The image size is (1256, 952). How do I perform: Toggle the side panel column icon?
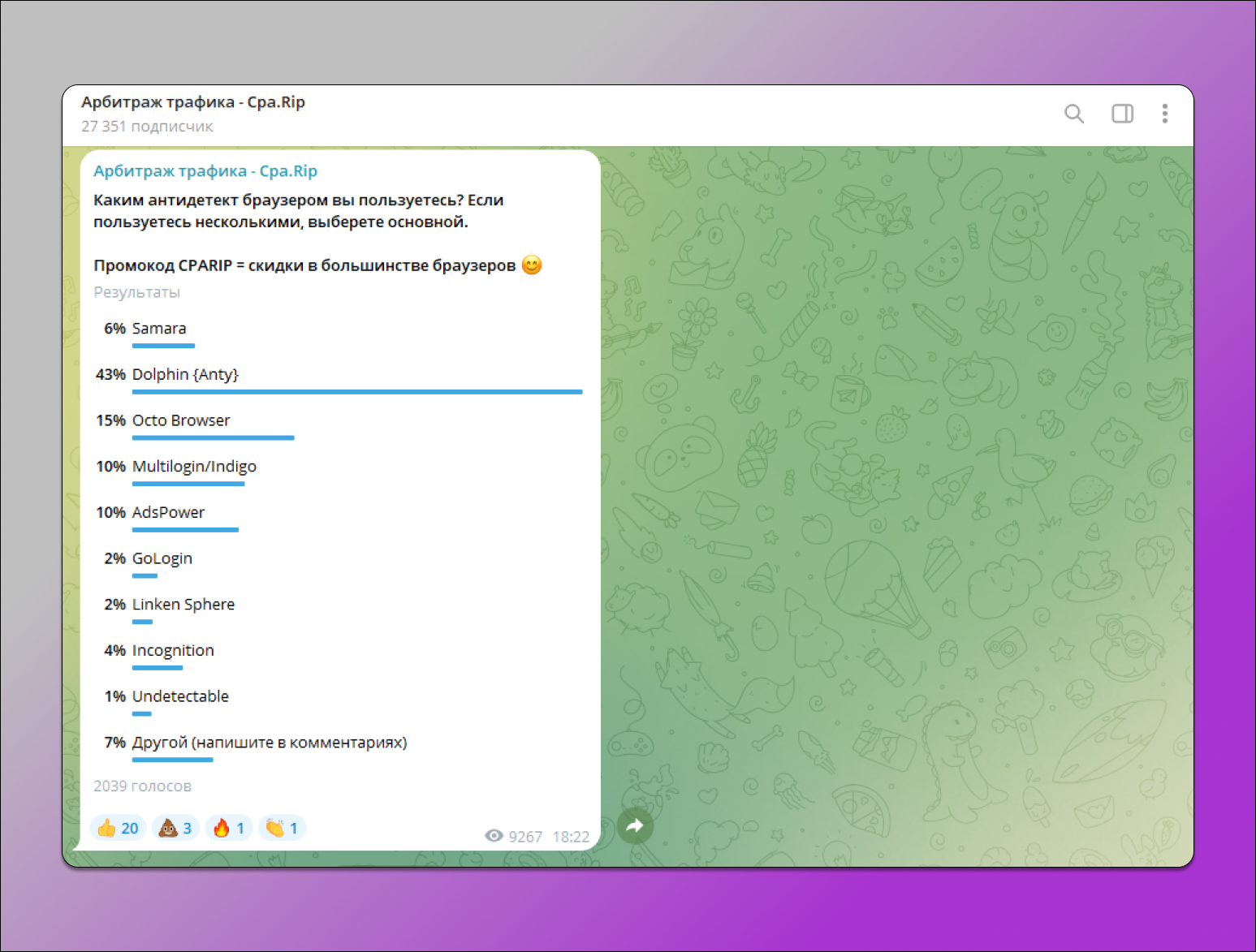[x=1122, y=114]
